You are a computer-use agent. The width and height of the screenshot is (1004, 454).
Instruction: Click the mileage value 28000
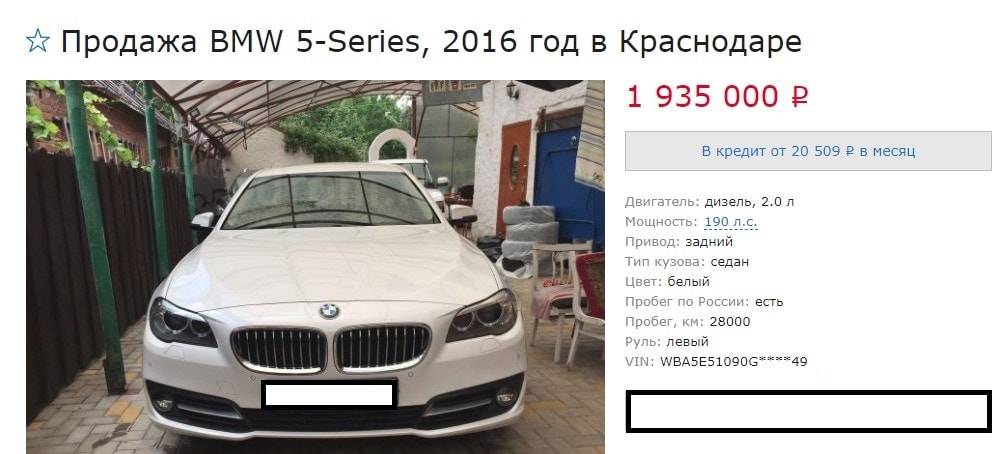click(x=734, y=321)
